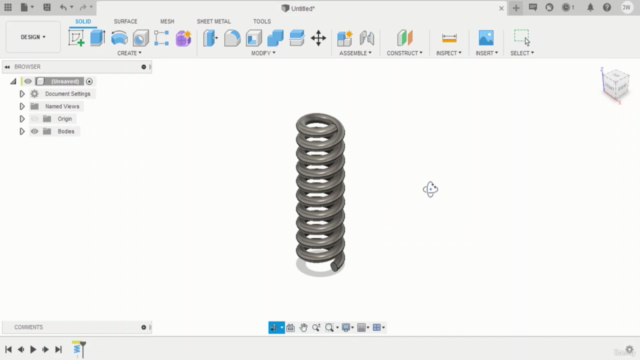Viewport: 640px width, 360px height.
Task: Activate the window Select tool
Action: (x=522, y=37)
